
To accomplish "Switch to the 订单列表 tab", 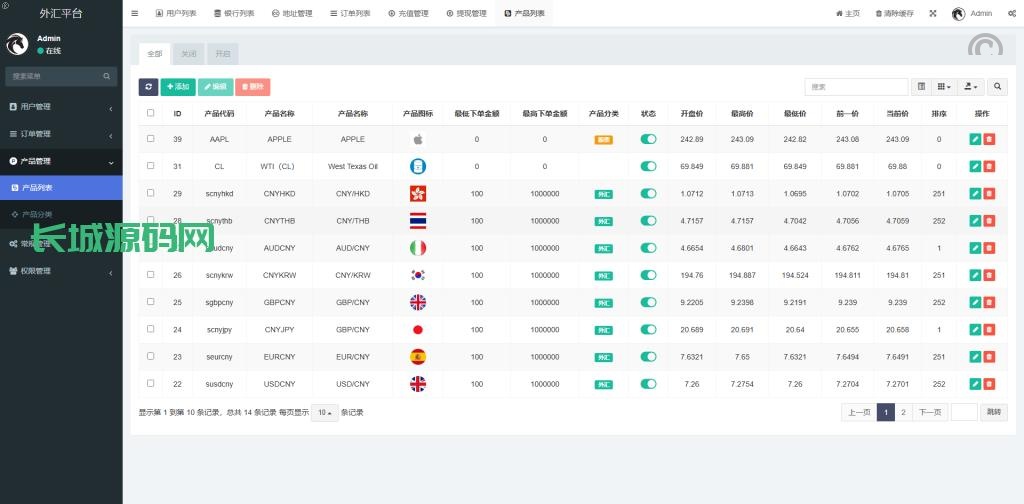I will 349,14.
